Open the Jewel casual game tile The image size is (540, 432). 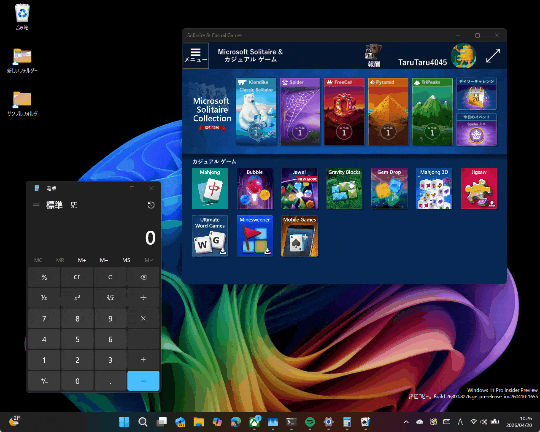coord(300,188)
